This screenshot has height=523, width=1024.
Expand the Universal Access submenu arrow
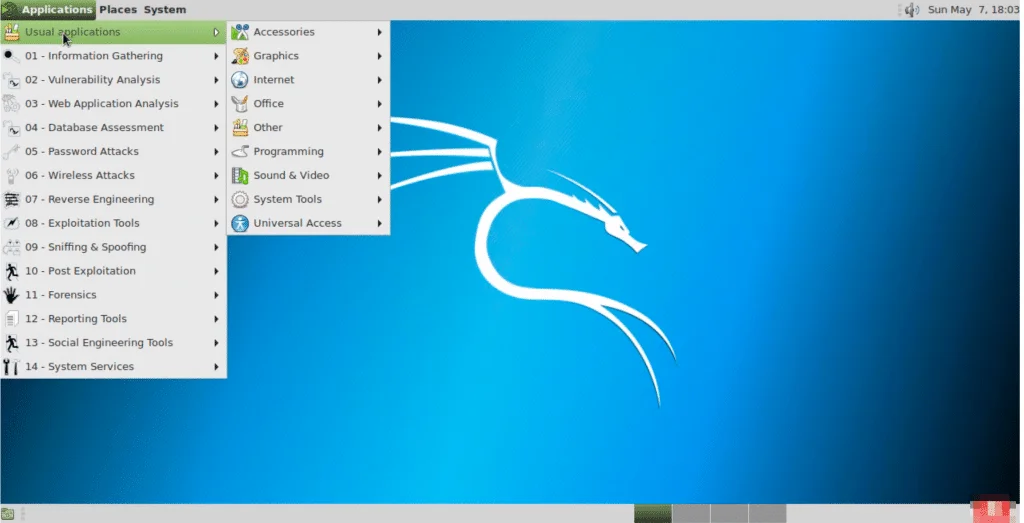pyautogui.click(x=379, y=223)
